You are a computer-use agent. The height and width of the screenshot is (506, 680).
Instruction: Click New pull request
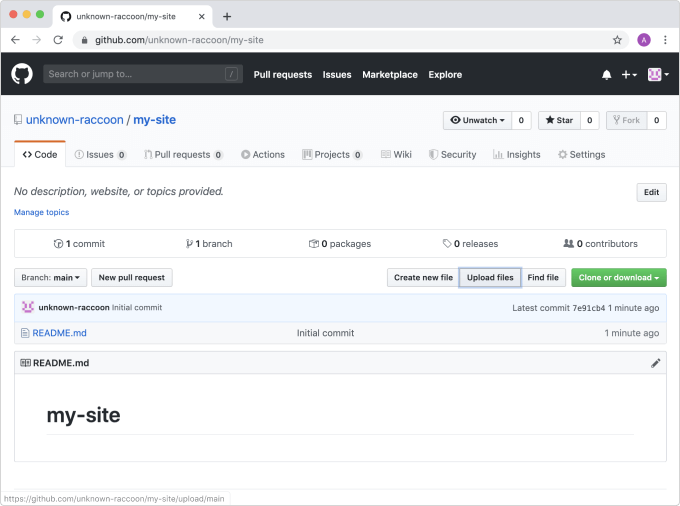point(132,277)
